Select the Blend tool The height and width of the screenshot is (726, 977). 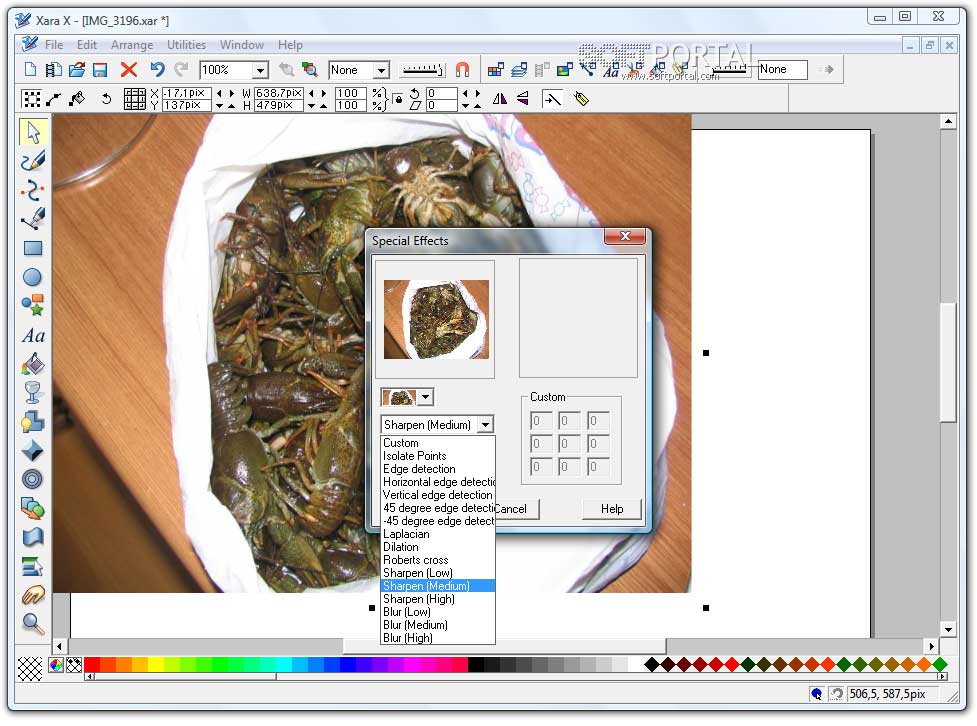pyautogui.click(x=32, y=509)
